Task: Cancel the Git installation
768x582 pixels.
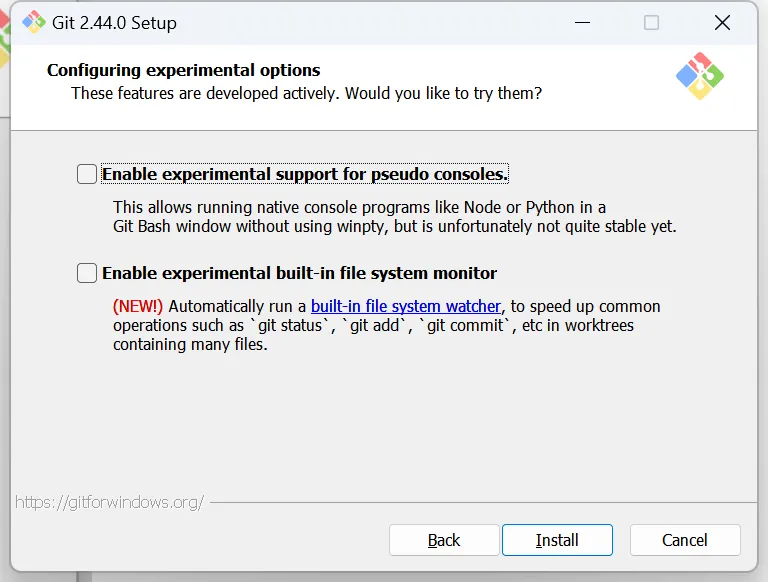Action: tap(685, 540)
